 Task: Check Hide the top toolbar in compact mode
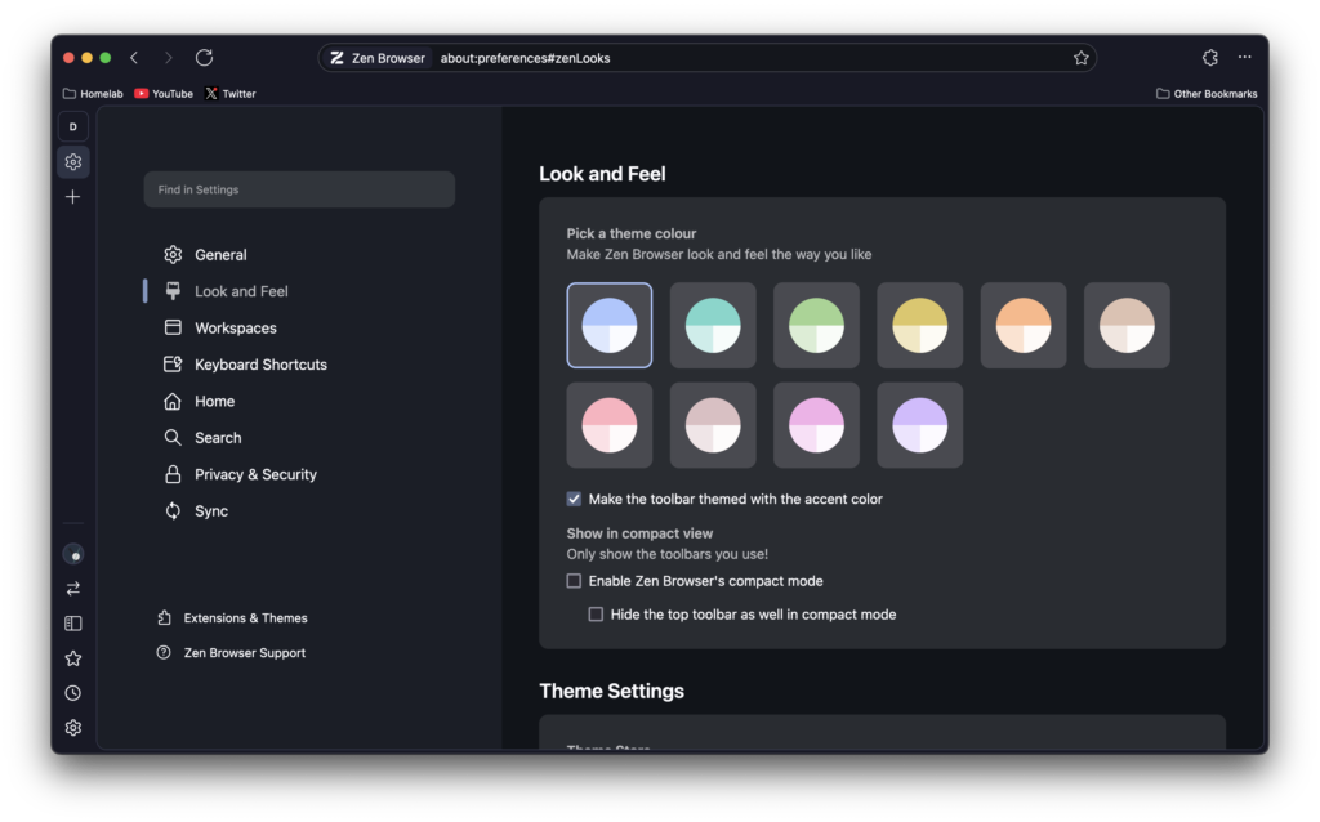click(596, 615)
